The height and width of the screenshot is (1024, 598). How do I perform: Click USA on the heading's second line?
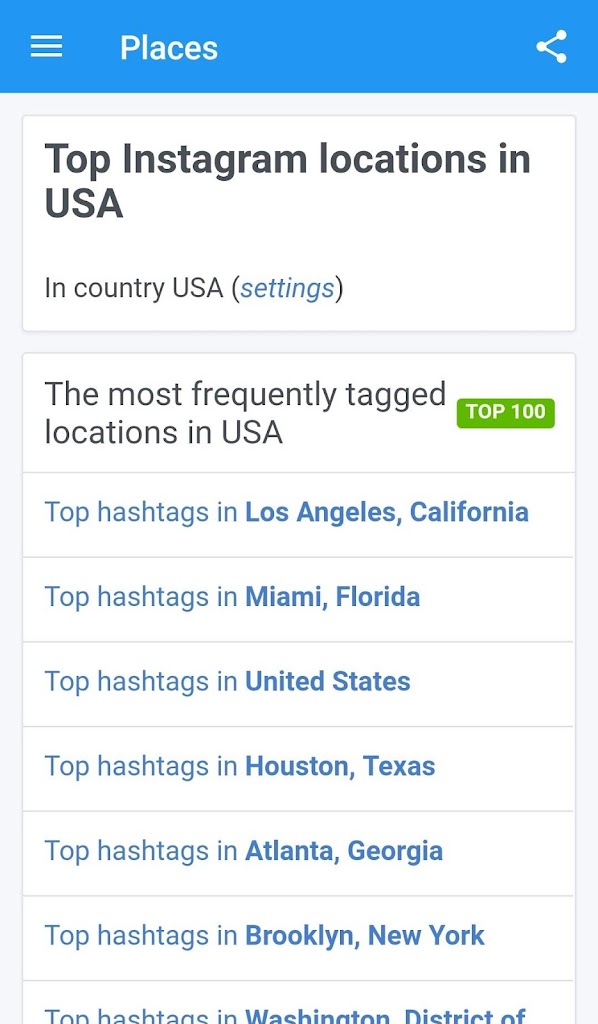click(x=84, y=203)
